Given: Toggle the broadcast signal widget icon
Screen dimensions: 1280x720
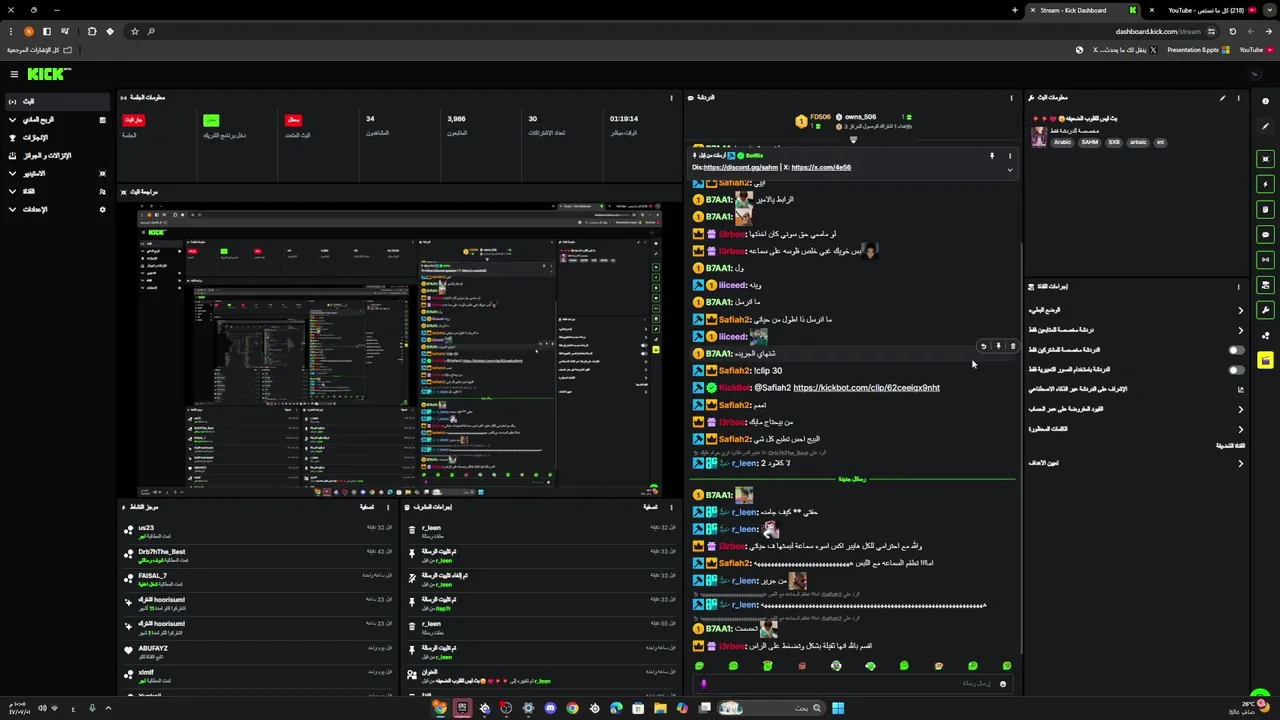Looking at the screenshot, I should 1265,260.
